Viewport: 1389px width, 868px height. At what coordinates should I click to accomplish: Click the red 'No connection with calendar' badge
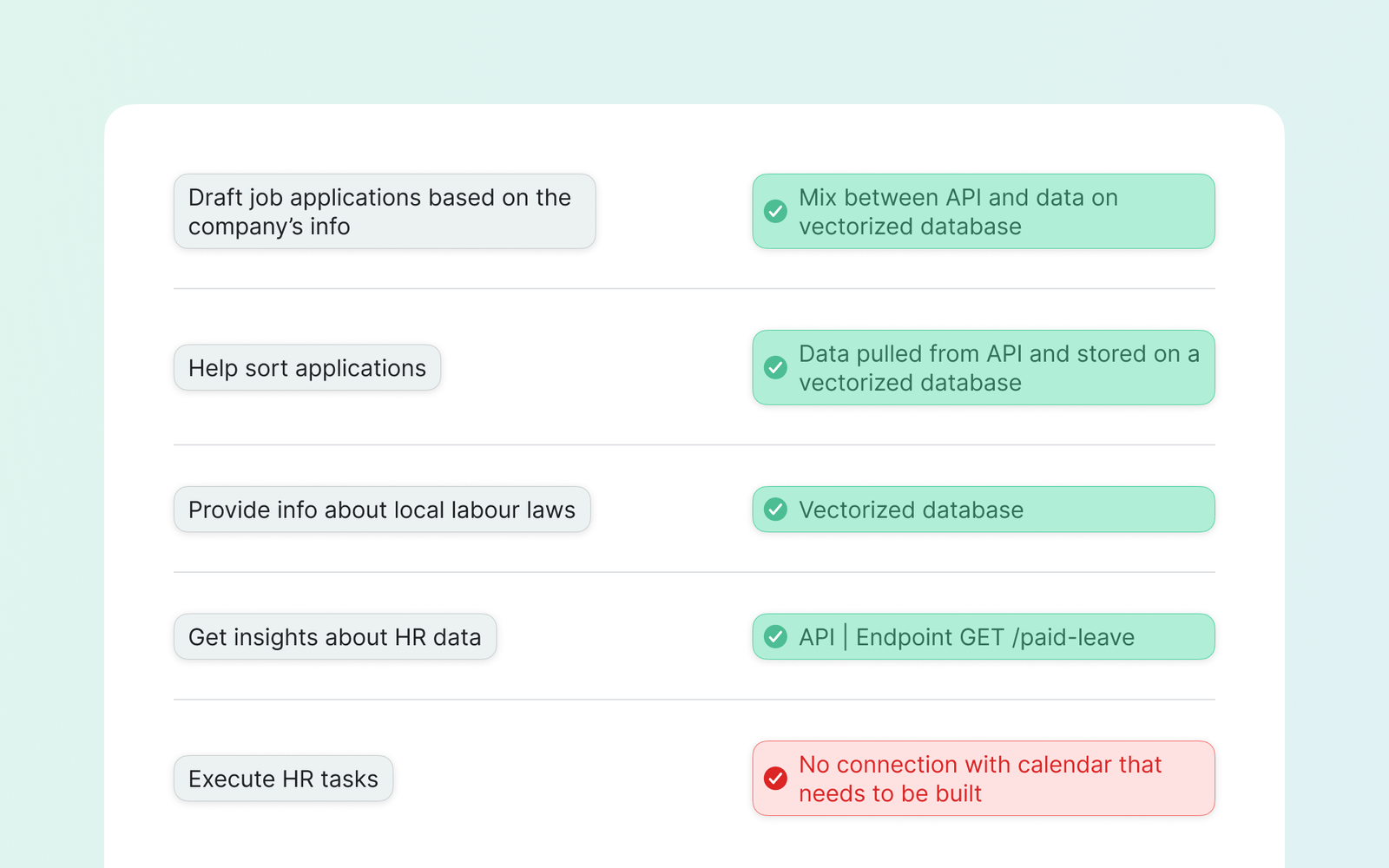pos(983,779)
